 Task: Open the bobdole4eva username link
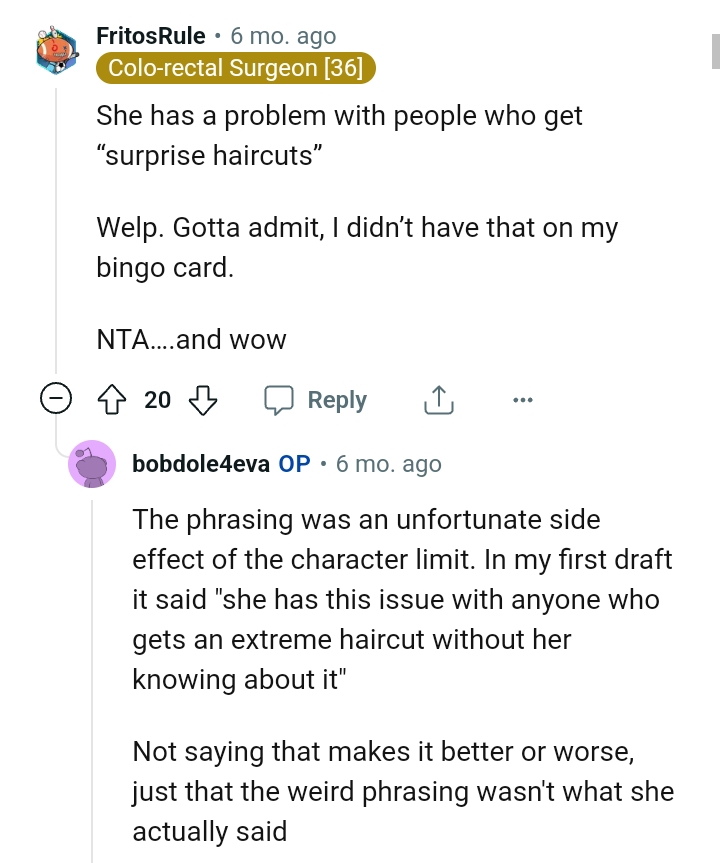(199, 464)
